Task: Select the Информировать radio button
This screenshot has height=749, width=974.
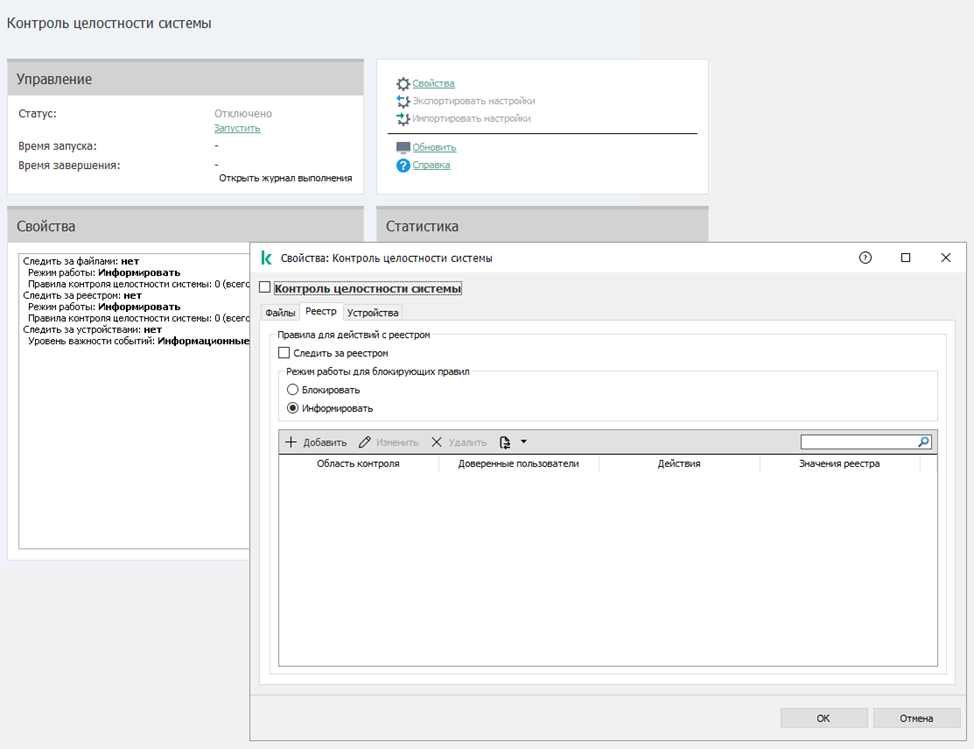Action: point(292,408)
